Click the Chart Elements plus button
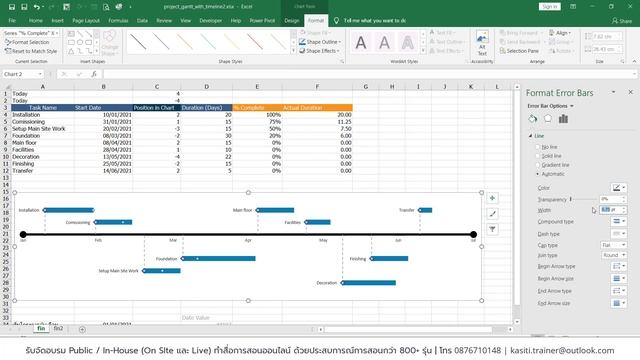This screenshot has height=360, width=640. pyautogui.click(x=493, y=198)
